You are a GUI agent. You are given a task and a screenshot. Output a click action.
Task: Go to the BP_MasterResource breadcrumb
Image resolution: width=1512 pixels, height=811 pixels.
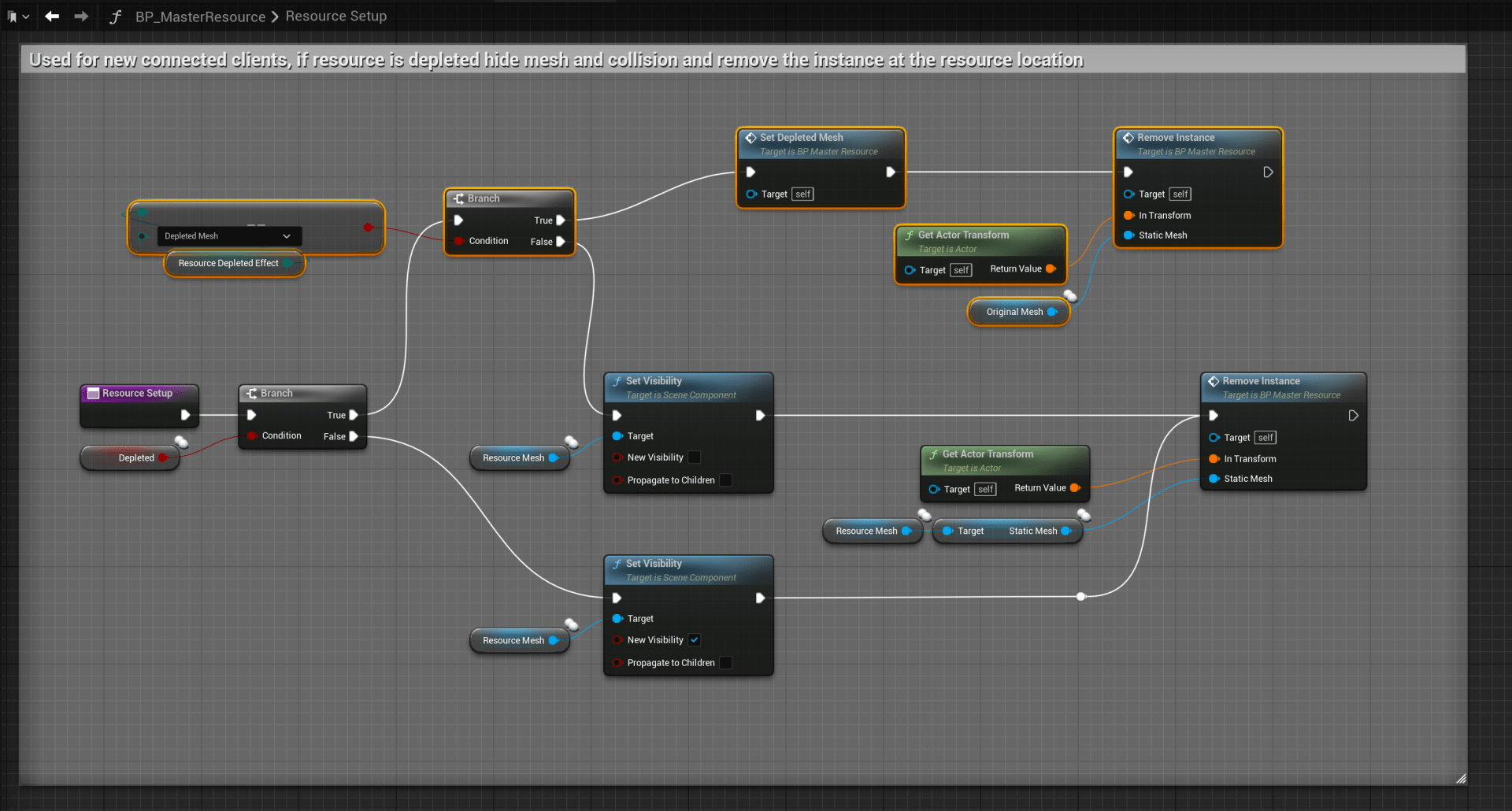(200, 17)
